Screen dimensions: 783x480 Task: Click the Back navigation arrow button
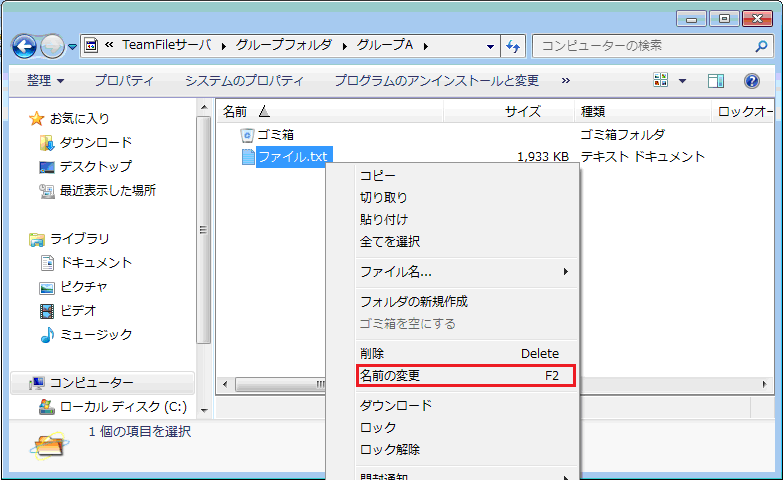(x=25, y=46)
